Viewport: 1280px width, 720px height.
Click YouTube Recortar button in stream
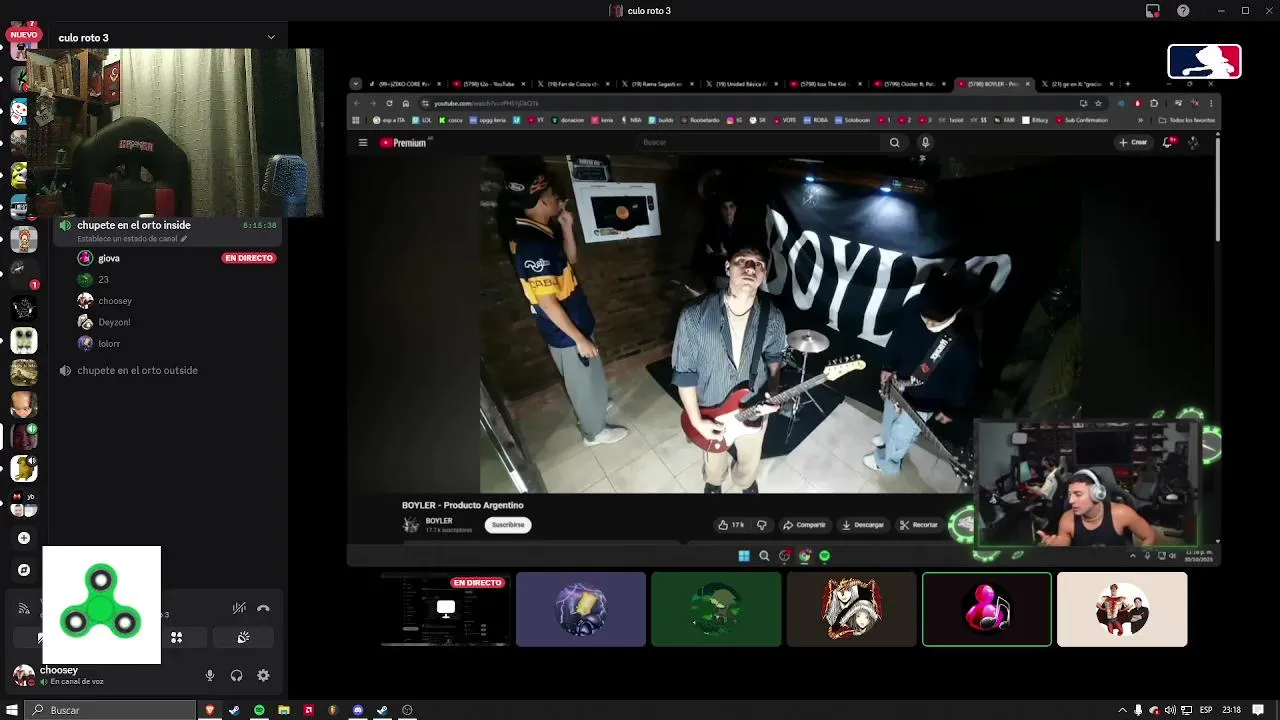coord(918,524)
